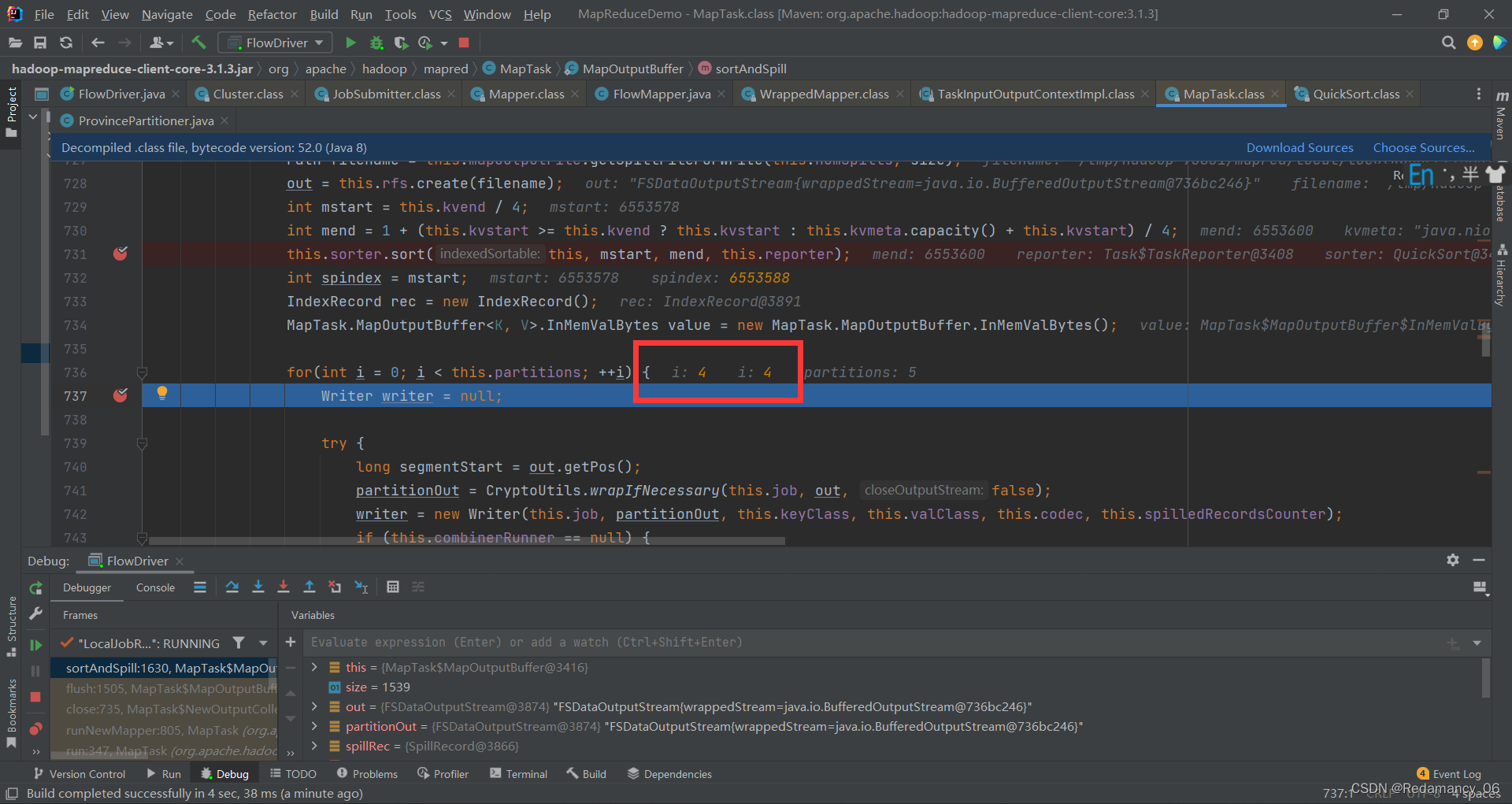Click the Step Into icon
Image resolution: width=1512 pixels, height=804 pixels.
(x=258, y=587)
